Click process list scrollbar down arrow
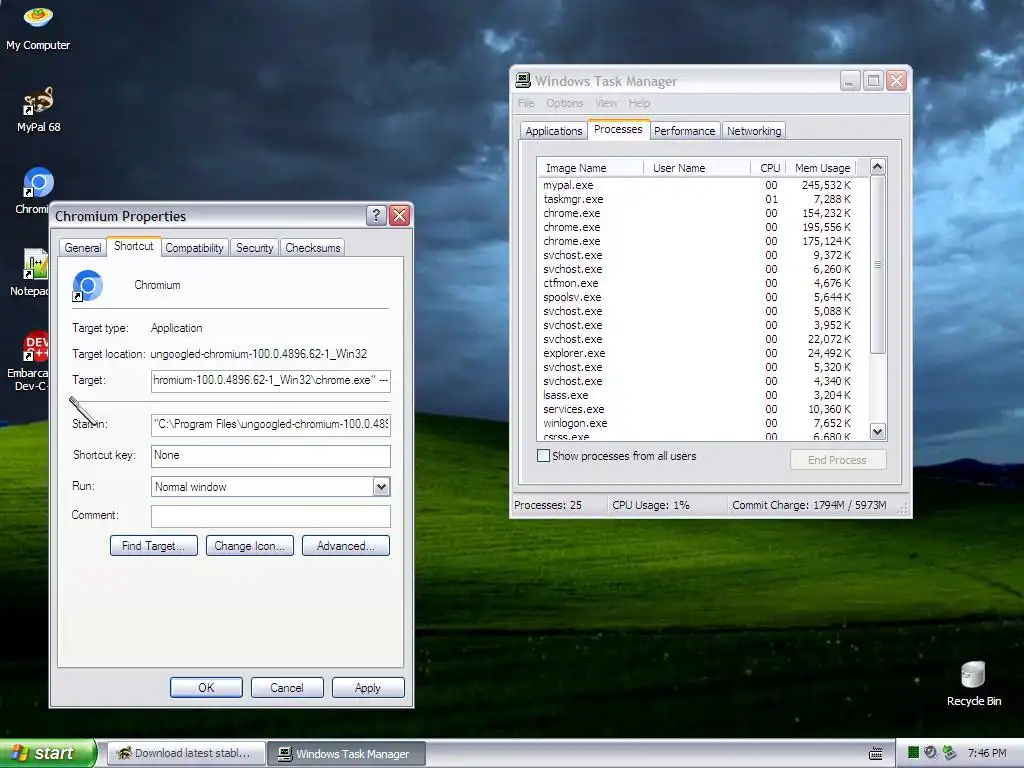The height and width of the screenshot is (768, 1024). point(877,431)
